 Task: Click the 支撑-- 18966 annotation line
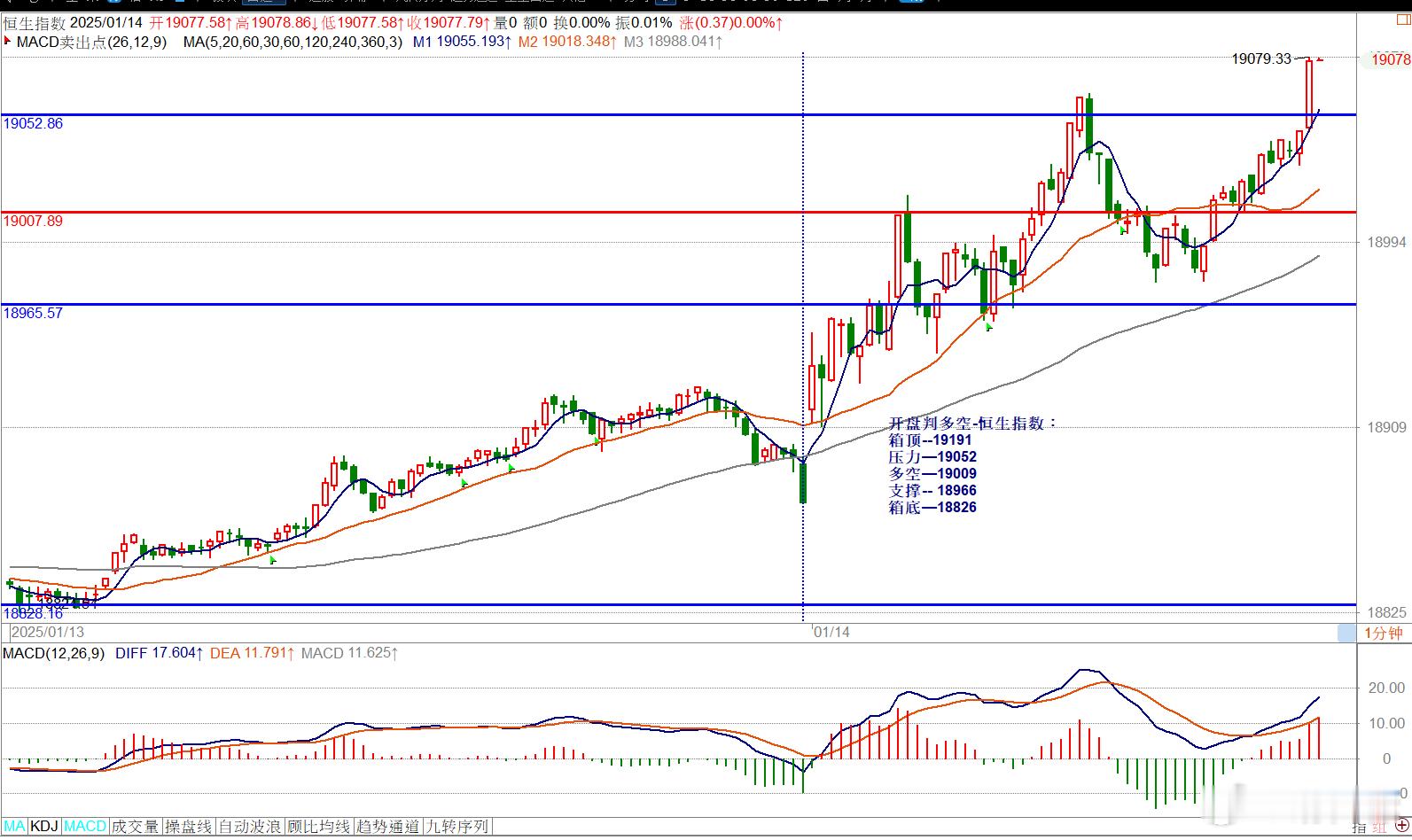tap(932, 491)
